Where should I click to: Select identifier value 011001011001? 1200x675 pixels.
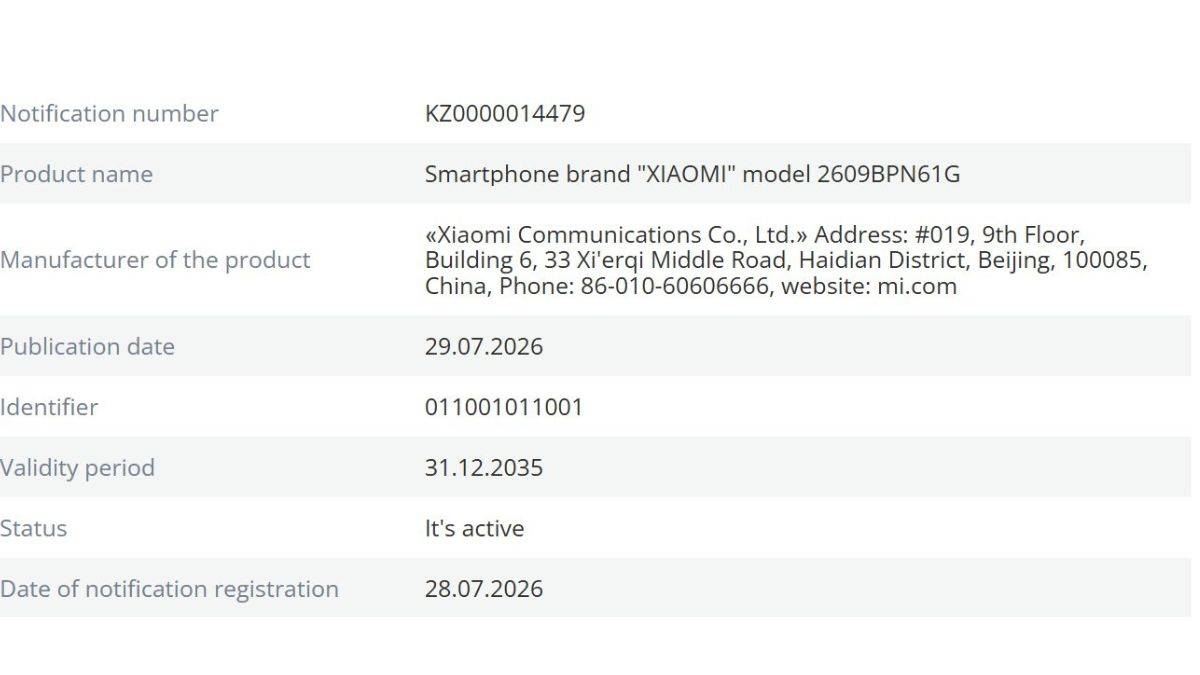(504, 407)
